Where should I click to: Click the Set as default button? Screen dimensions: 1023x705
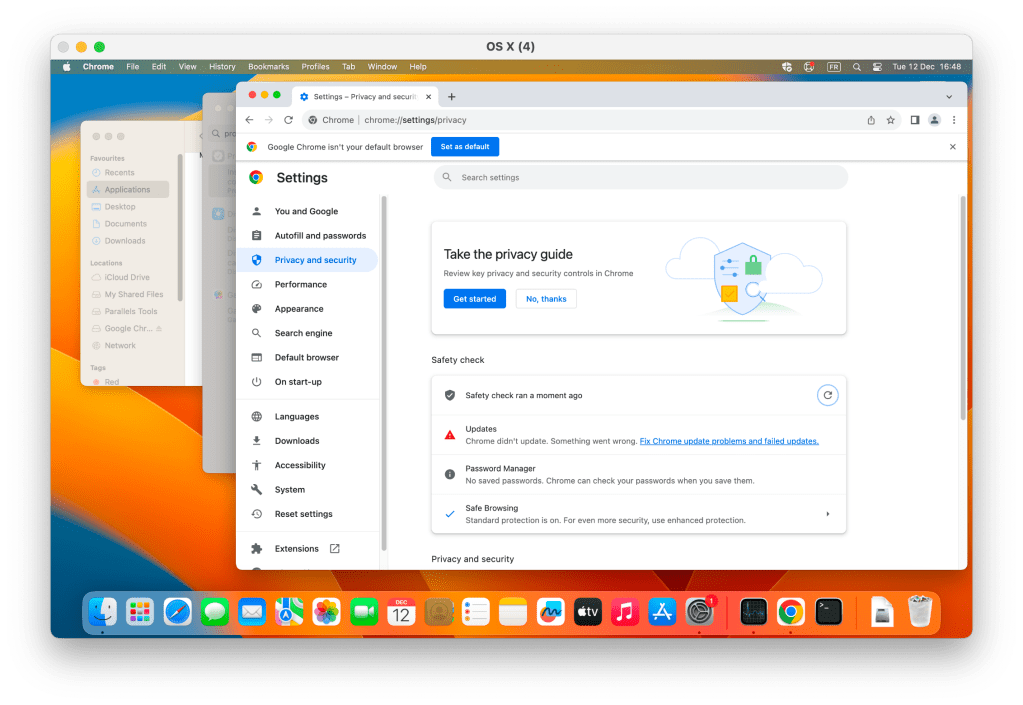(465, 147)
